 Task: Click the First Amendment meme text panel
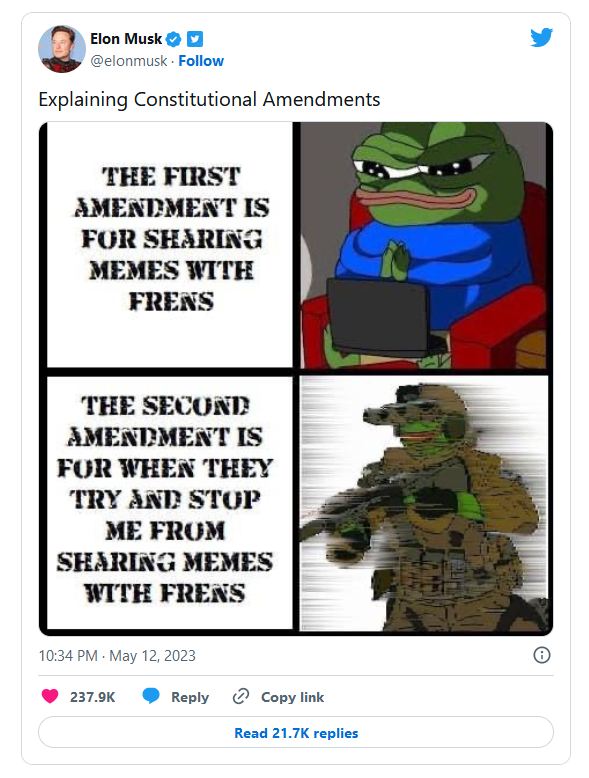pyautogui.click(x=170, y=246)
